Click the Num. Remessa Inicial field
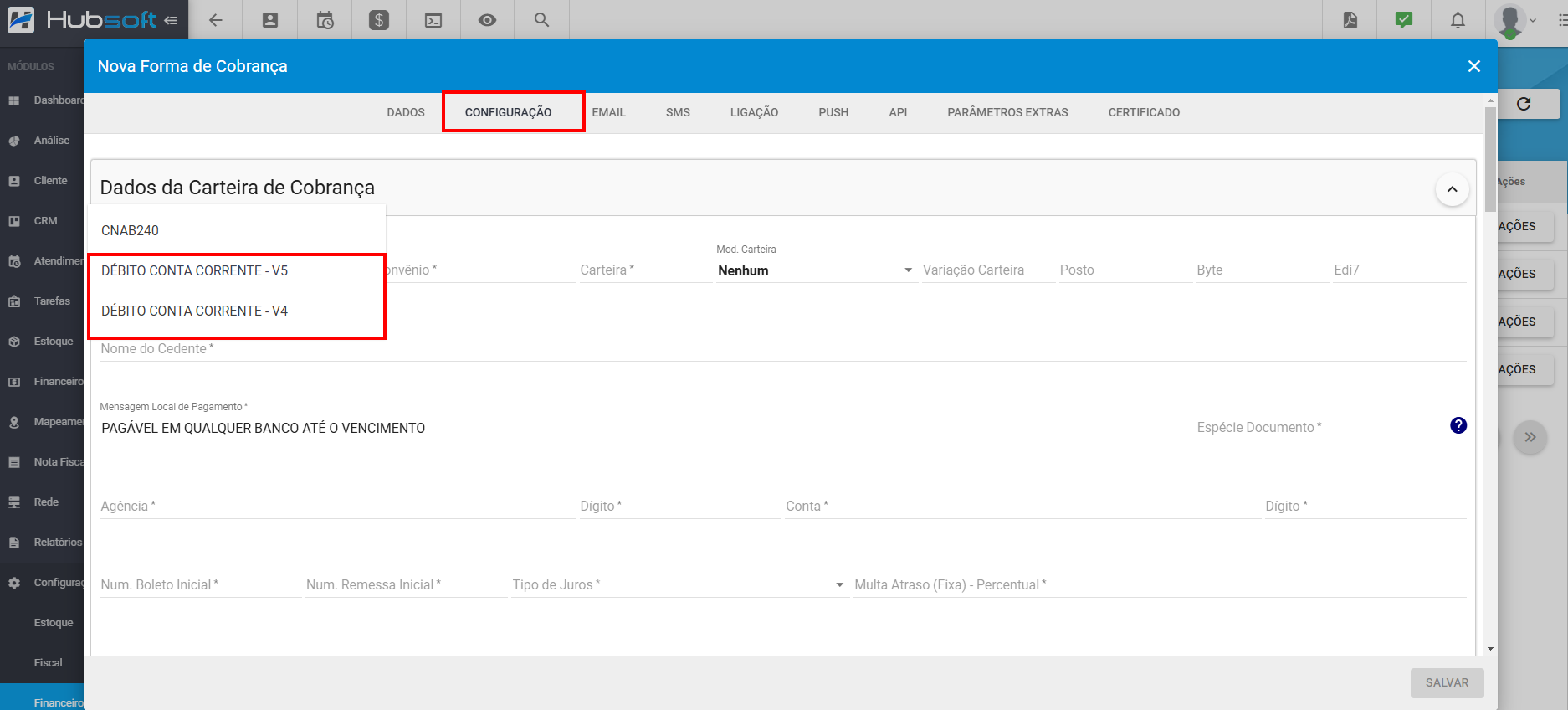The image size is (1568, 710). 406,585
